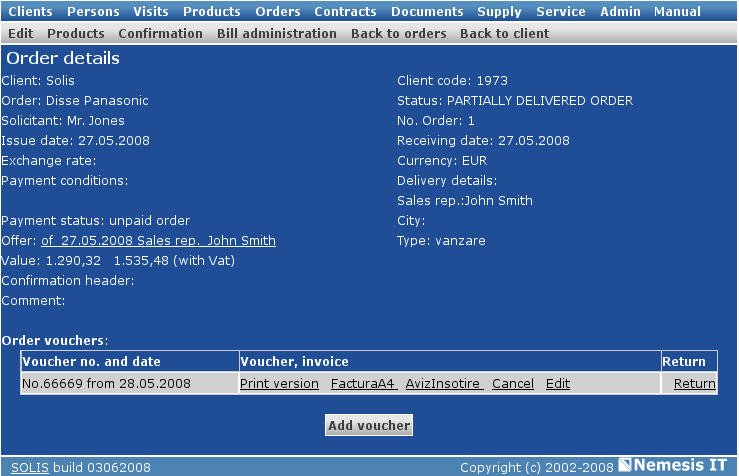Open Bill administration
This screenshot has height=476, width=739.
(x=277, y=33)
